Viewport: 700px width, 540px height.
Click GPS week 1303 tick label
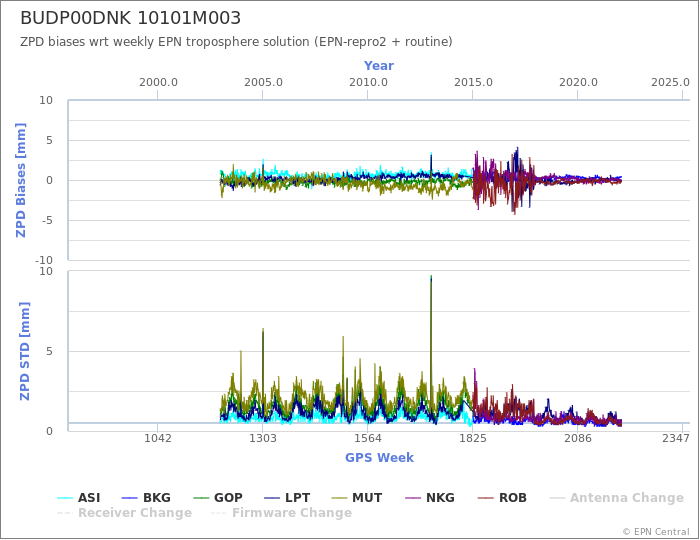263,438
